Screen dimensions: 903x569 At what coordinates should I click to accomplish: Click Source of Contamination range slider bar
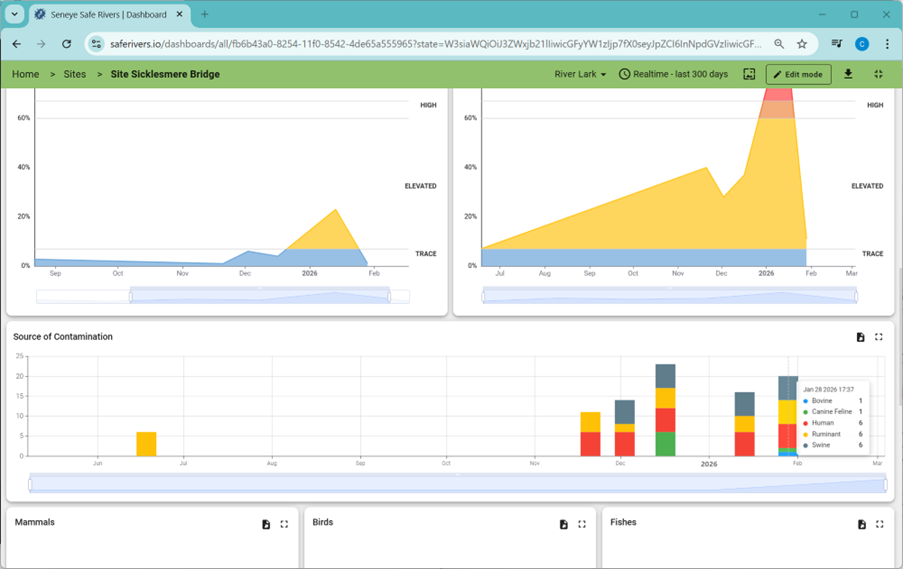pos(458,483)
